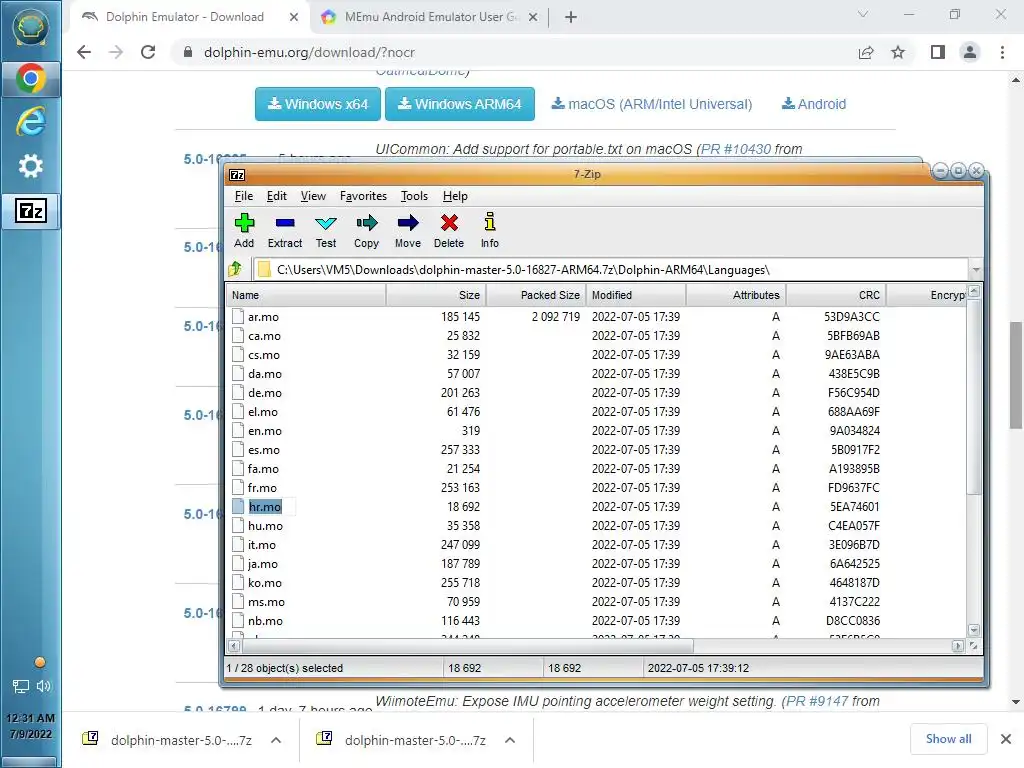Download the Windows ARM64 build
The height and width of the screenshot is (768, 1024).
[460, 104]
